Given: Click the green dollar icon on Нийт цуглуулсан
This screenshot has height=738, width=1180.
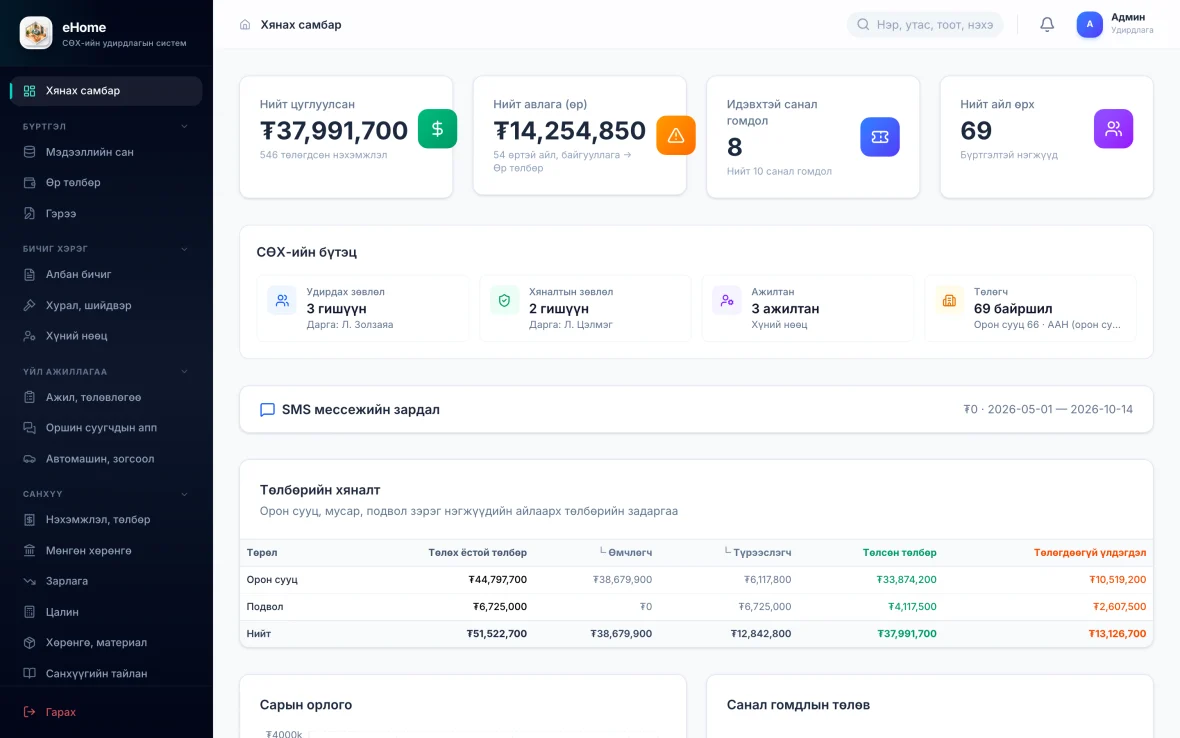Looking at the screenshot, I should click(x=437, y=129).
